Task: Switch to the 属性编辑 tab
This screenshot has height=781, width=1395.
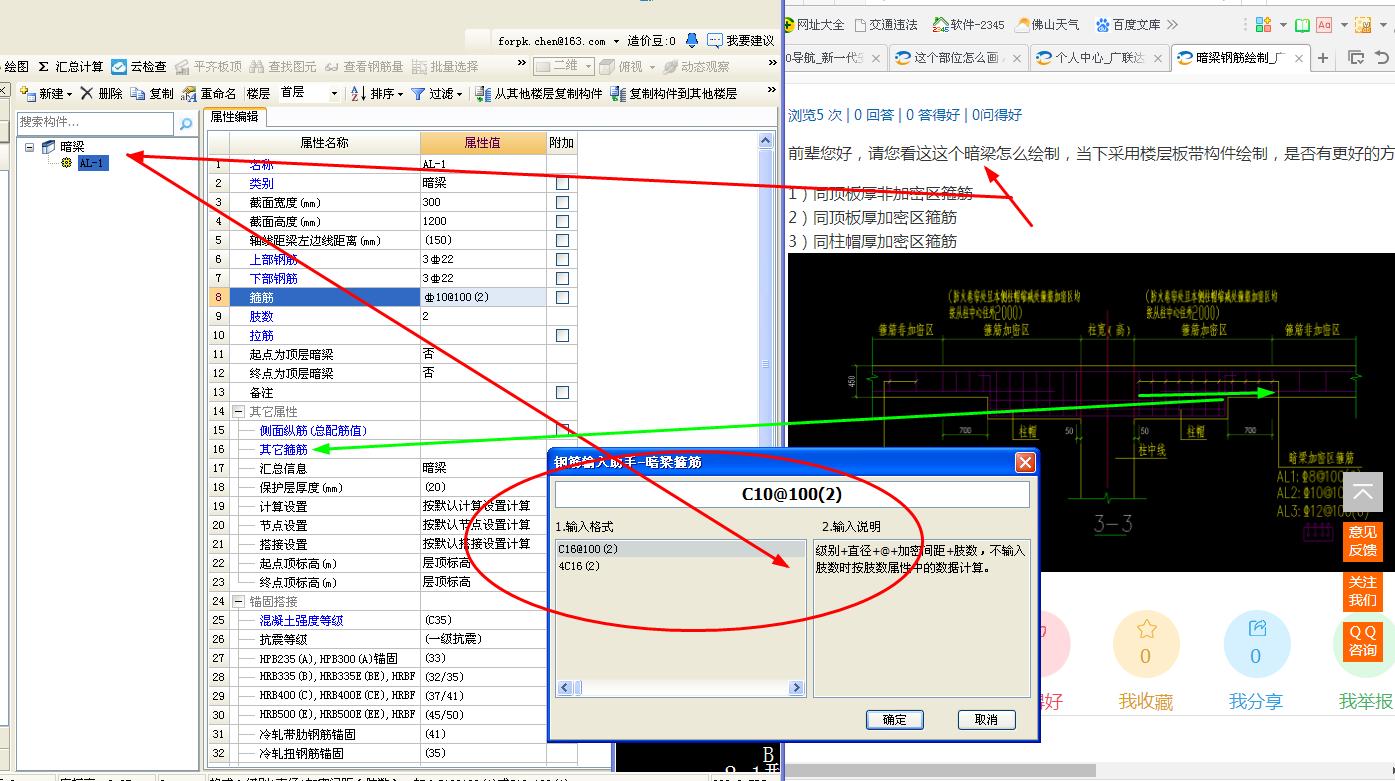Action: (x=233, y=117)
